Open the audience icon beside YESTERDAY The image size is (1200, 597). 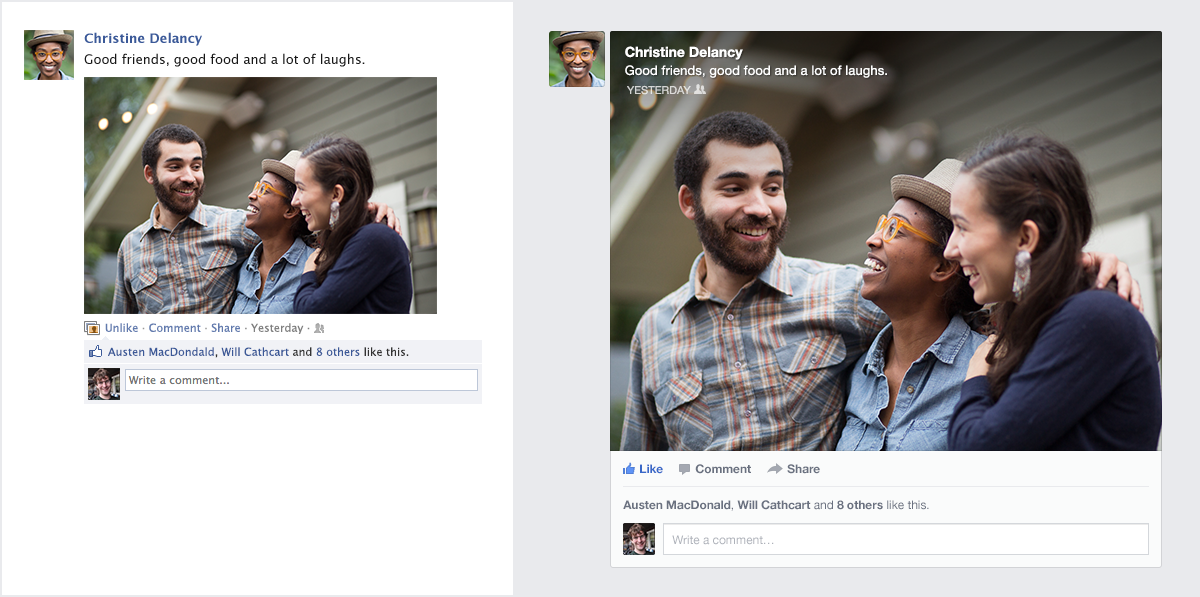click(x=702, y=89)
